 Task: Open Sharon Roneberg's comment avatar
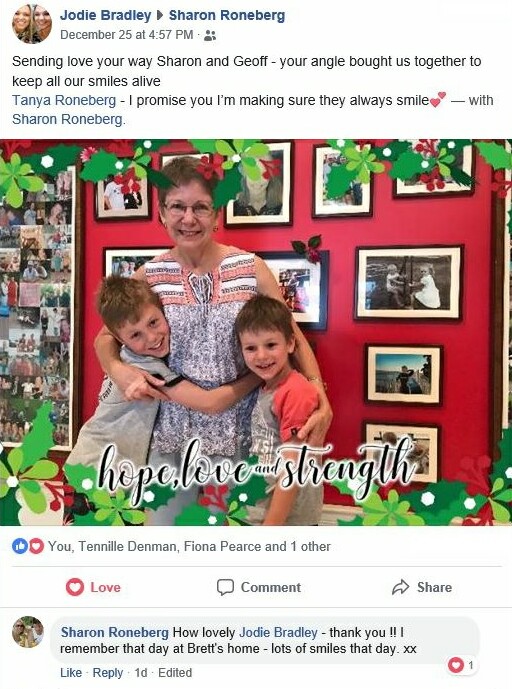click(28, 632)
